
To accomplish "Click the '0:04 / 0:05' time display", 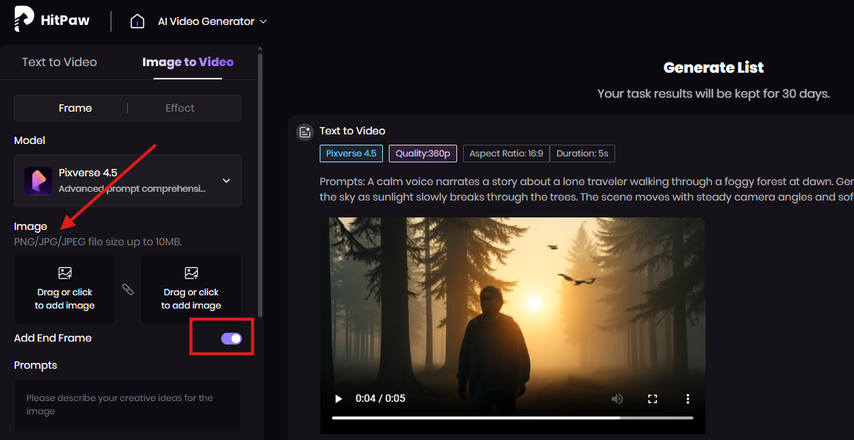I will [380, 399].
